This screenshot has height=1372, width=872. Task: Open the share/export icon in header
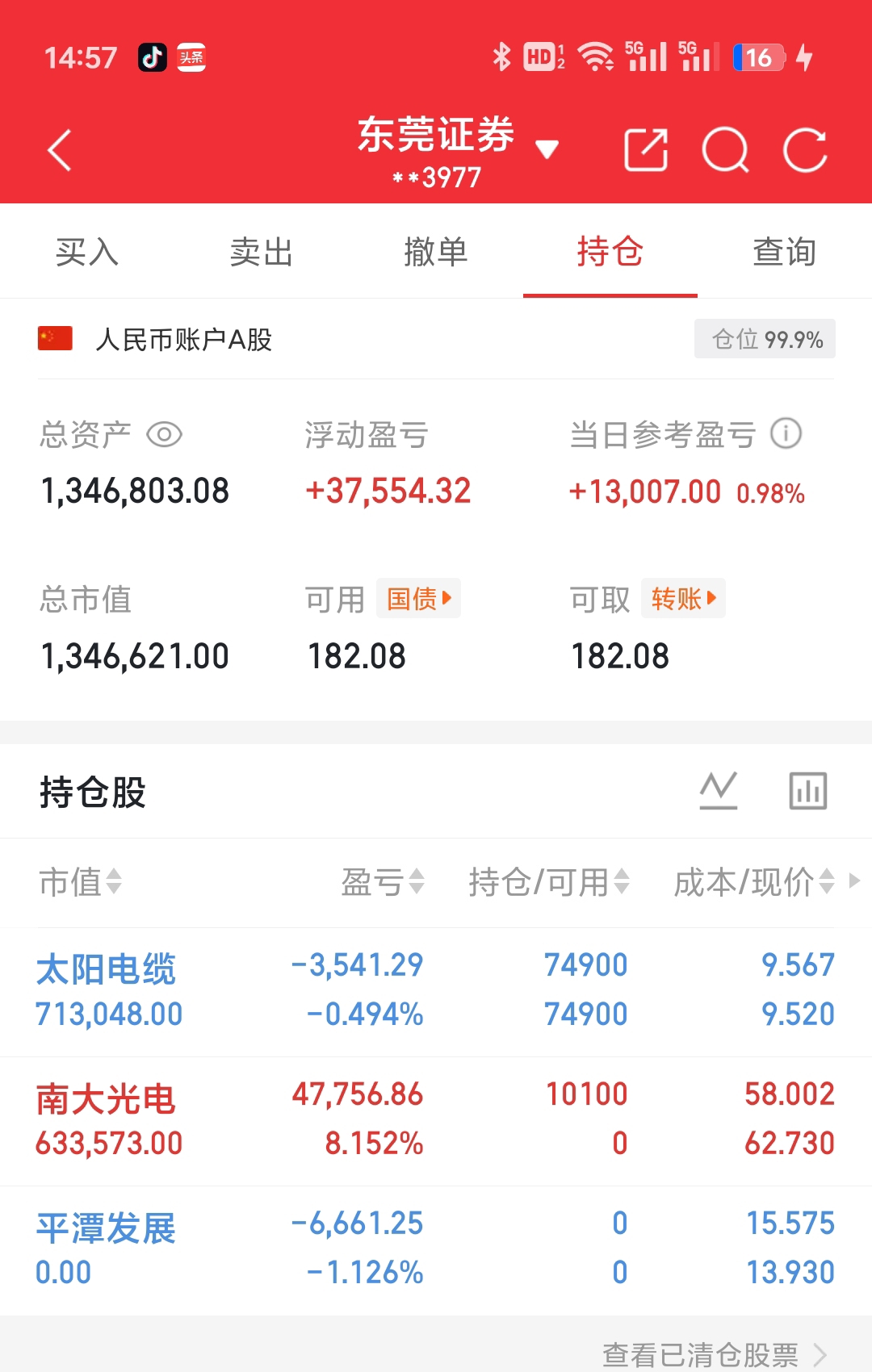click(x=646, y=150)
